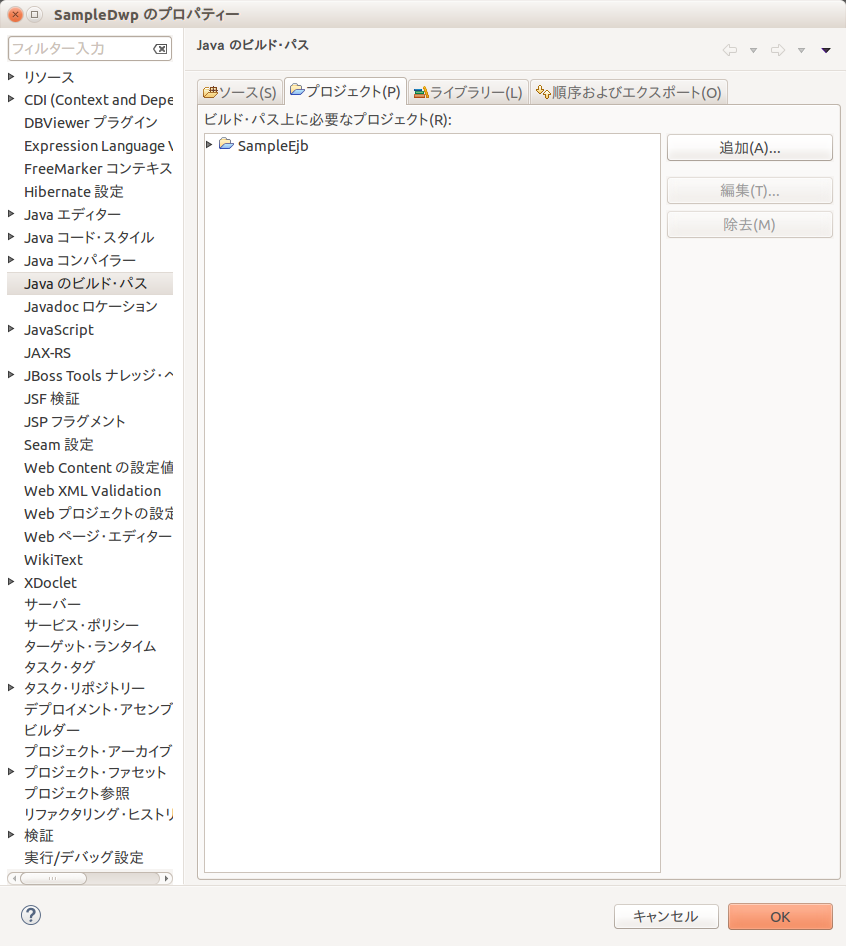Expand the 検証 section in the sidebar

point(11,834)
